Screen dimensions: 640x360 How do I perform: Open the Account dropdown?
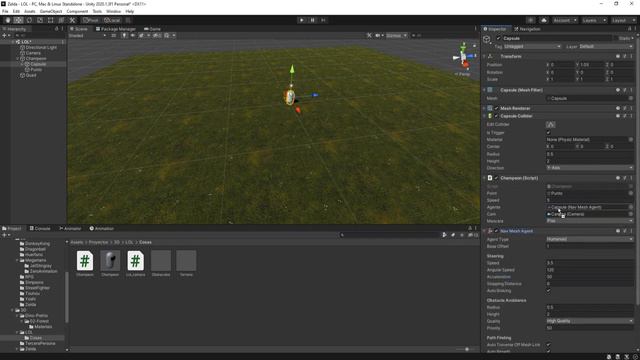pos(565,20)
